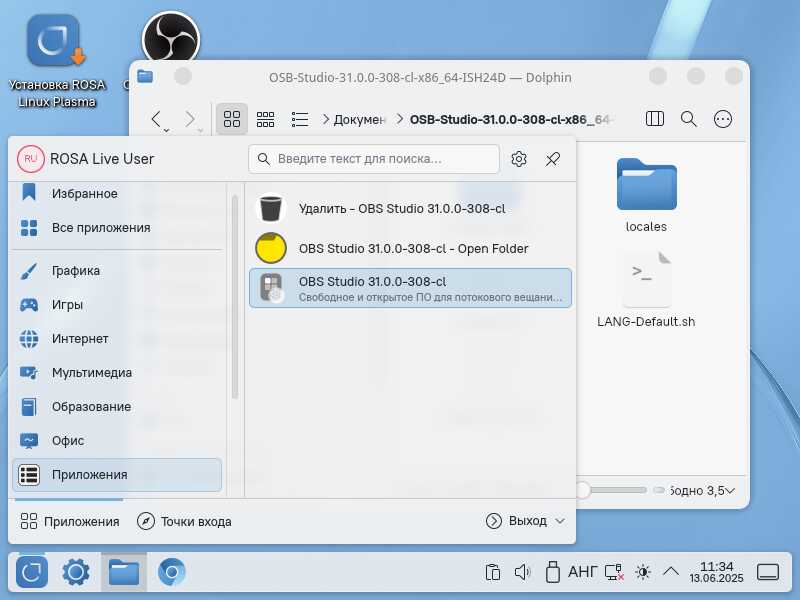
Task: Open the OBS desktop shortcut icon
Action: (170, 39)
